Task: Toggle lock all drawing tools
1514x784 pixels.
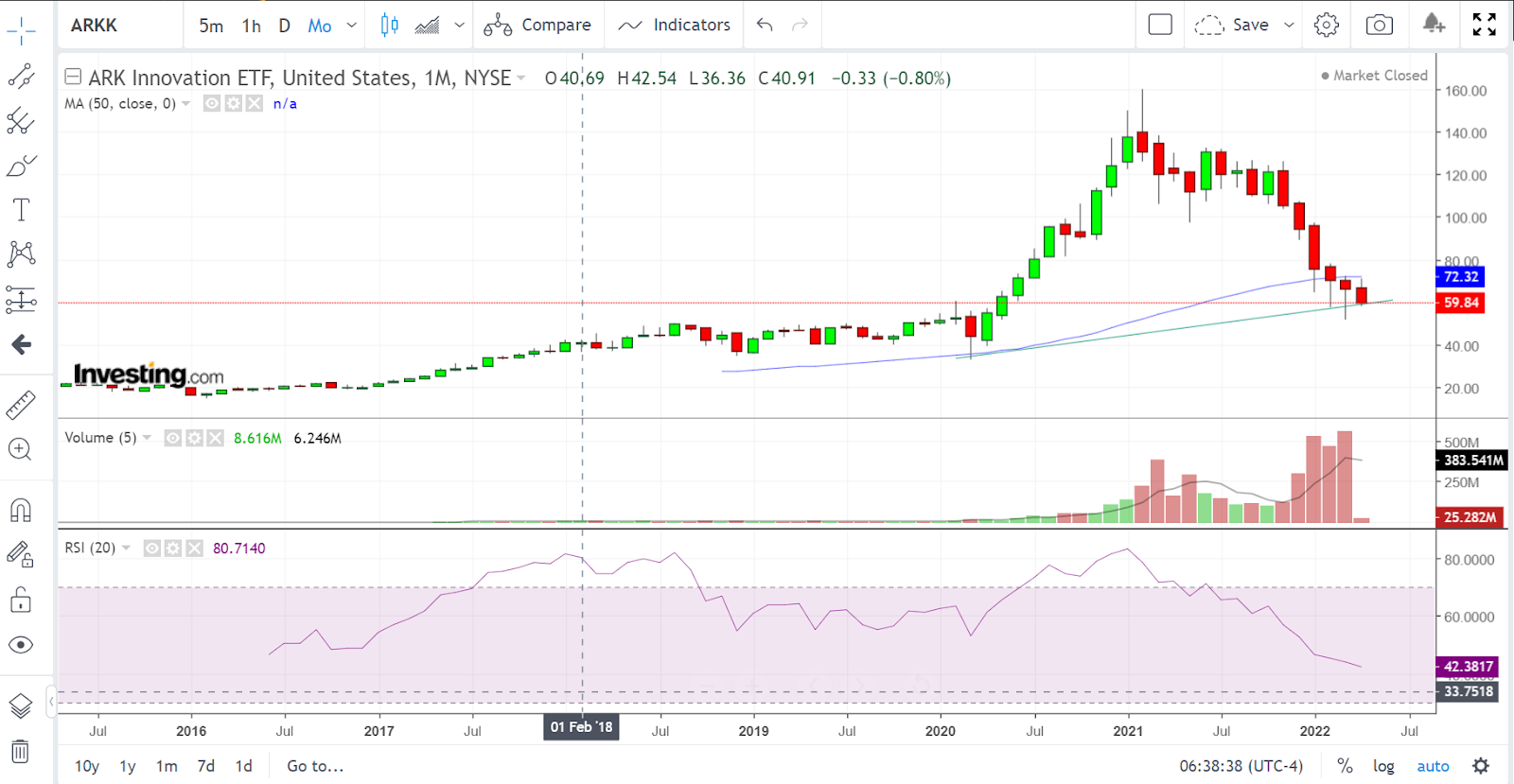Action: [21, 600]
